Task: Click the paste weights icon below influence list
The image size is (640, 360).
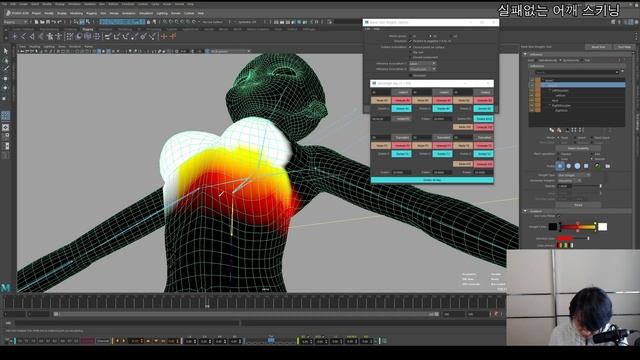Action: tap(559, 130)
